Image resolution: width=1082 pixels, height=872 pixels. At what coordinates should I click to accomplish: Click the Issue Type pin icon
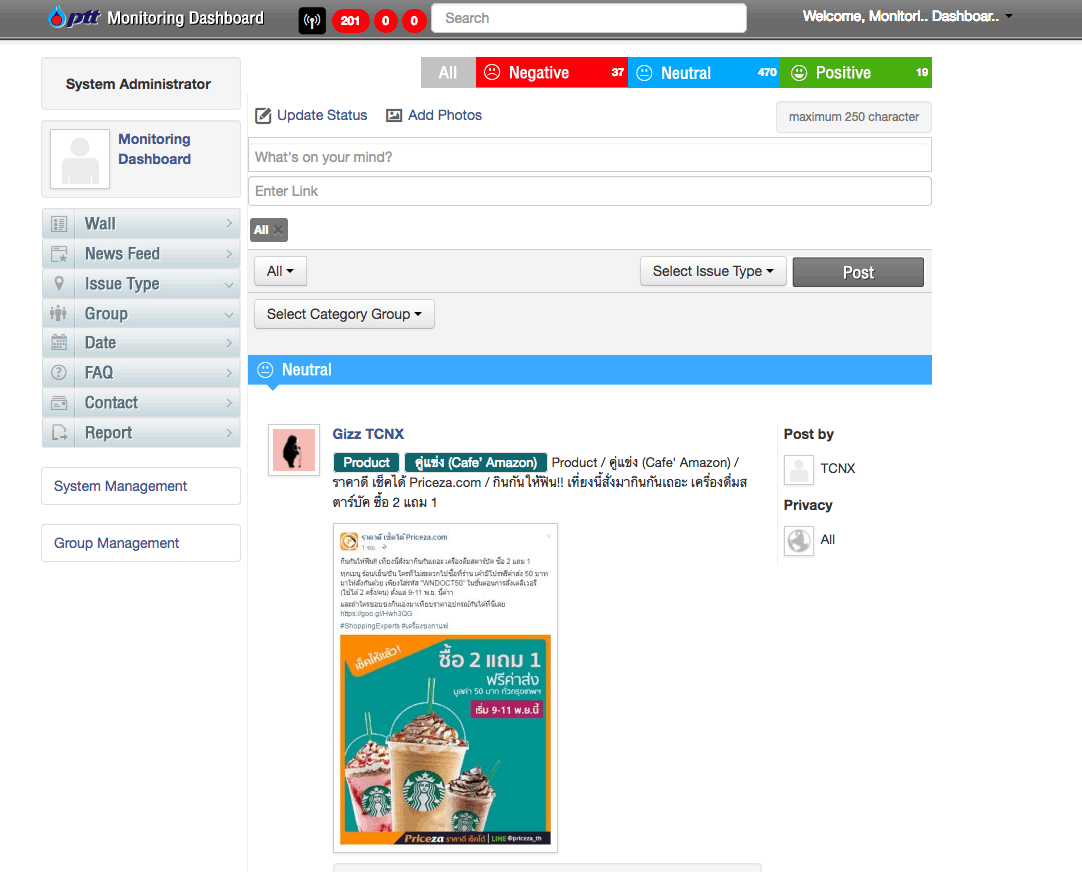coord(59,284)
